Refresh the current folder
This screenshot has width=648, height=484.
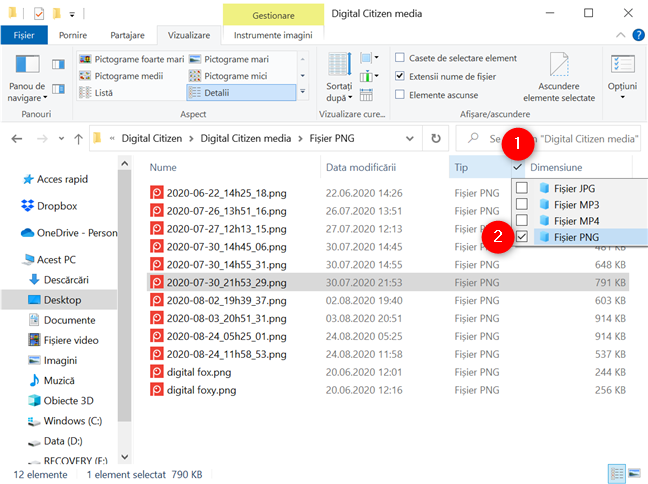coord(436,138)
